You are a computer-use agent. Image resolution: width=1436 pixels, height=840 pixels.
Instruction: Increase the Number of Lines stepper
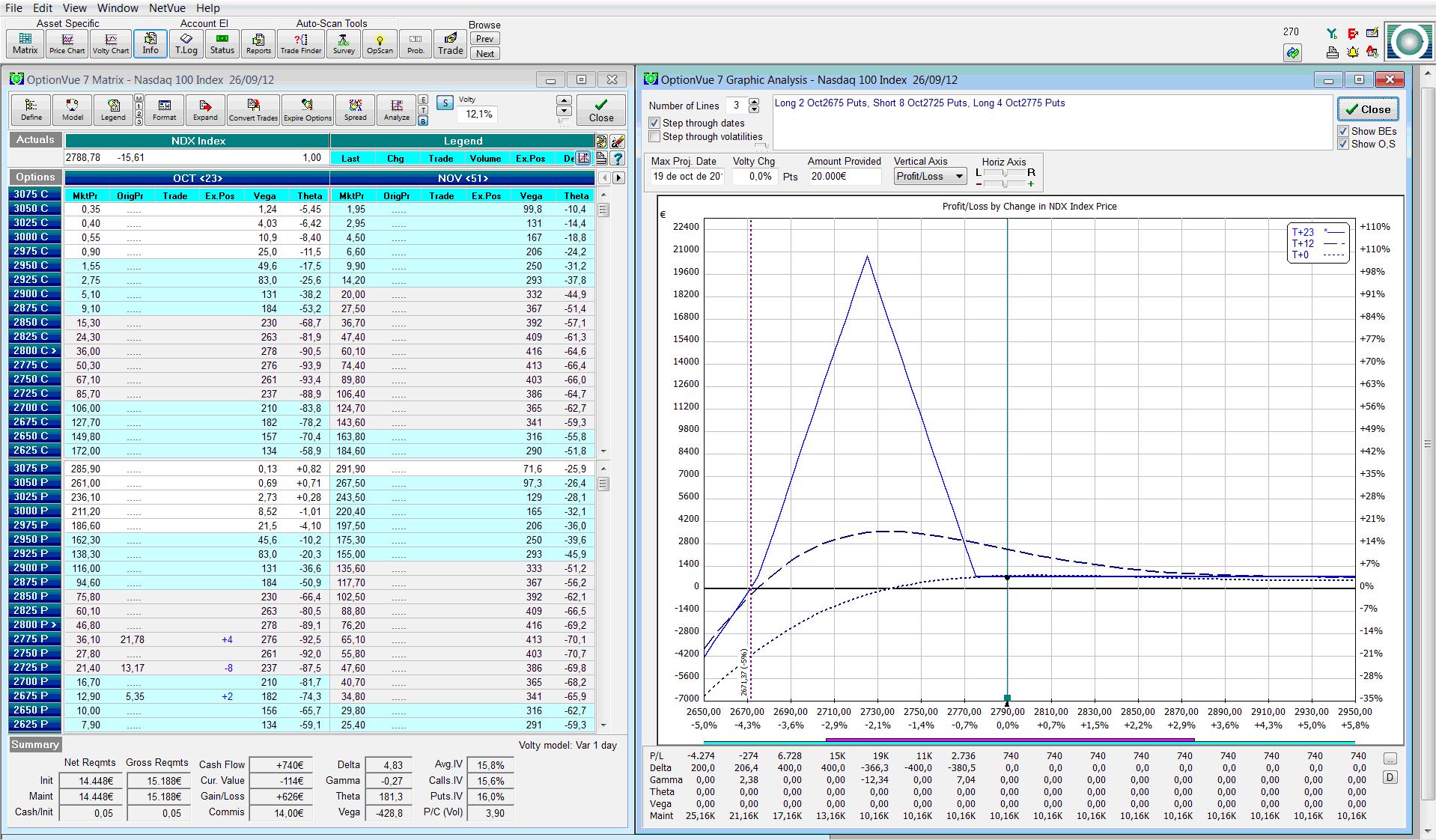coord(754,102)
